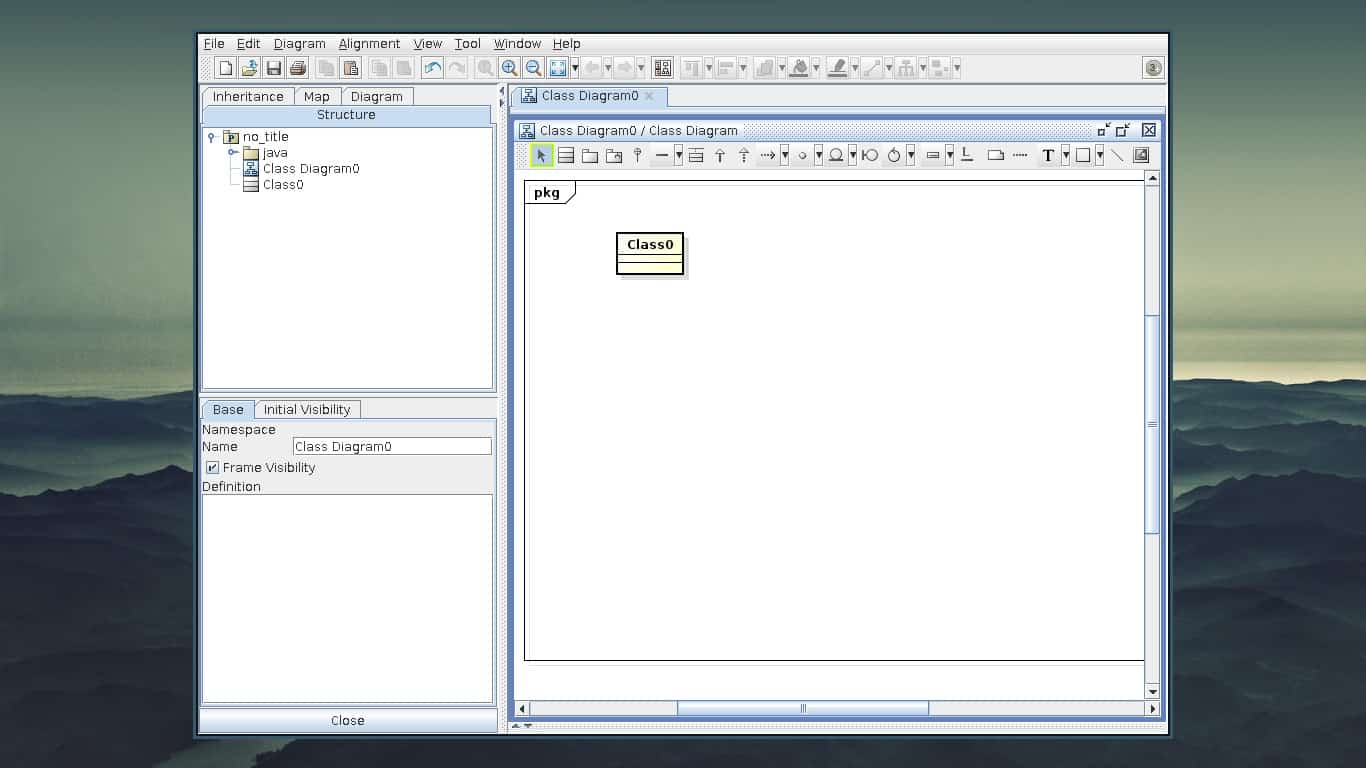This screenshot has width=1366, height=768.
Task: Select the Control stereotype class tool
Action: 894,155
